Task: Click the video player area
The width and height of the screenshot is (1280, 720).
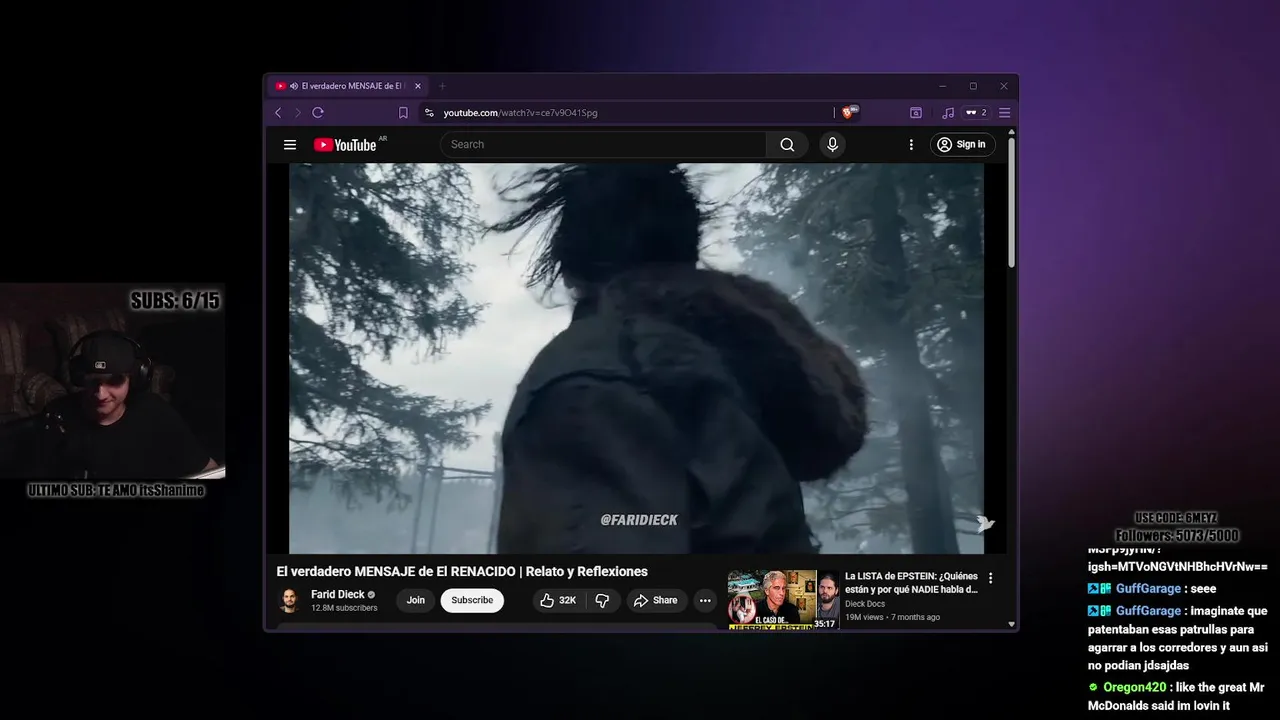Action: [x=636, y=358]
